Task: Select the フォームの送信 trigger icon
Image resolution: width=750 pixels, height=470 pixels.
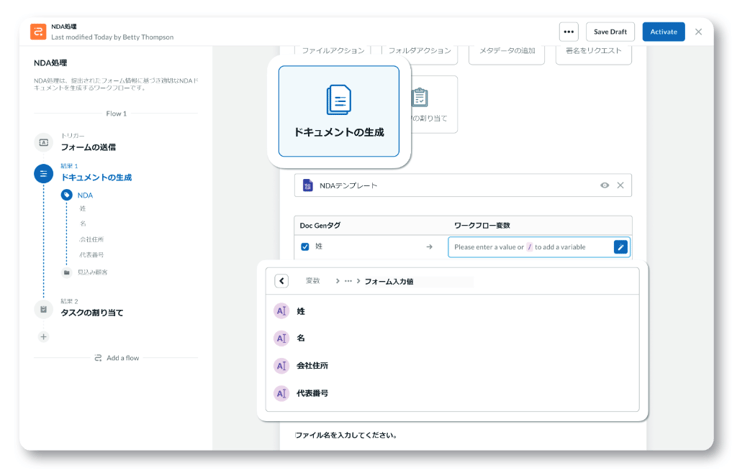Action: [43, 143]
